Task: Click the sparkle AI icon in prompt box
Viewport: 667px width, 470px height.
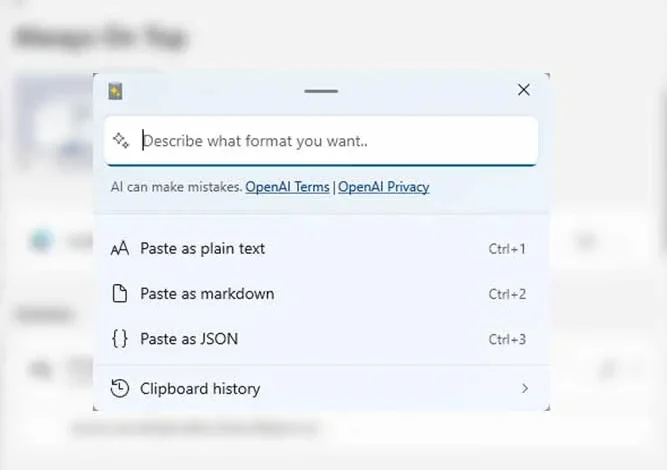Action: pyautogui.click(x=121, y=140)
